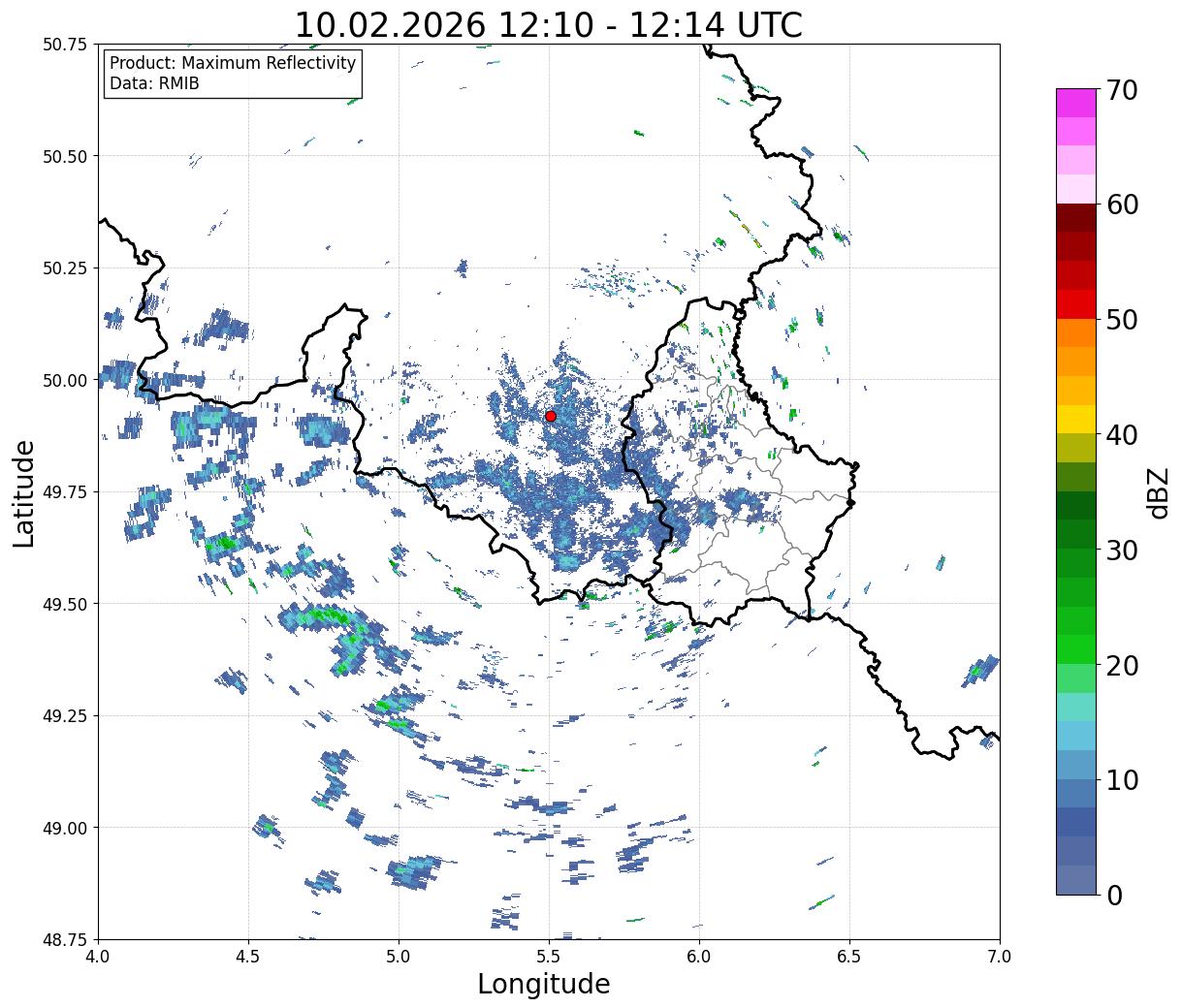
Task: Click latitude tick label "50.75"
Action: coord(65,45)
